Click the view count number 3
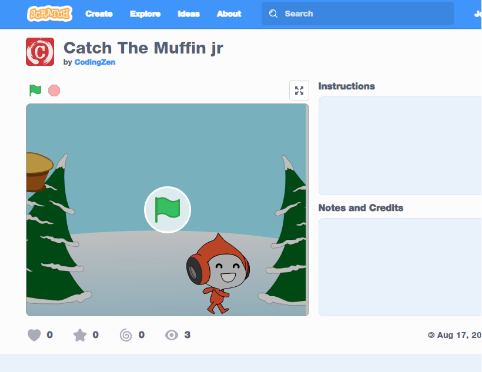This screenshot has width=482, height=372. 187,335
